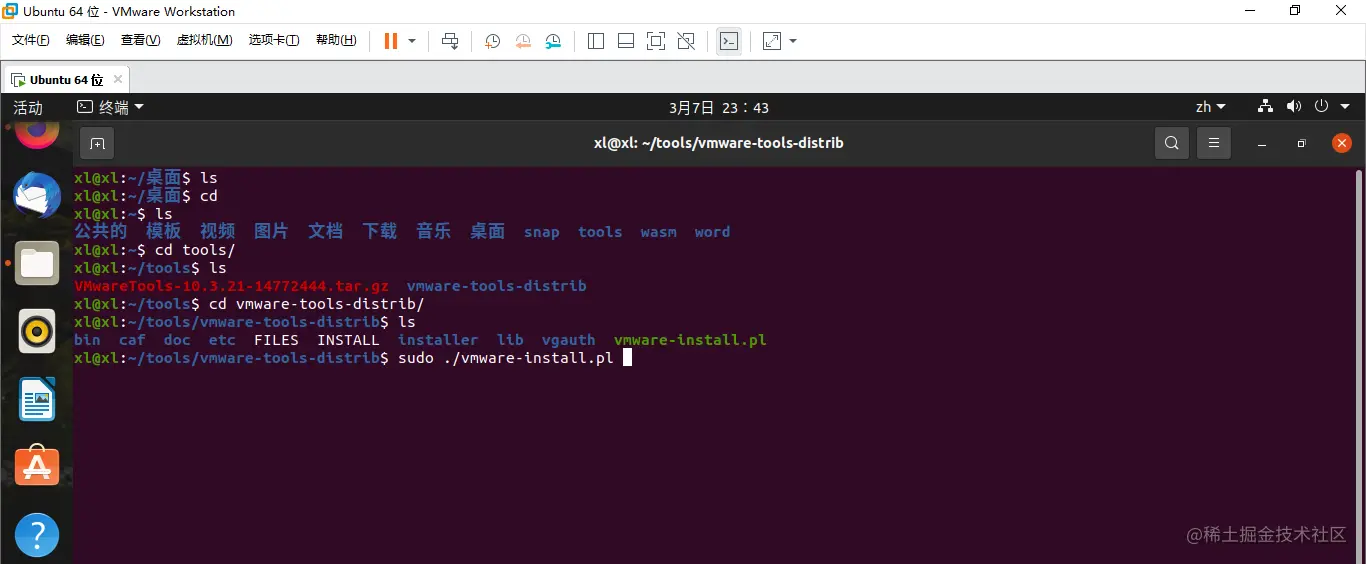
Task: Click the stretch guest display icon
Action: 772,41
